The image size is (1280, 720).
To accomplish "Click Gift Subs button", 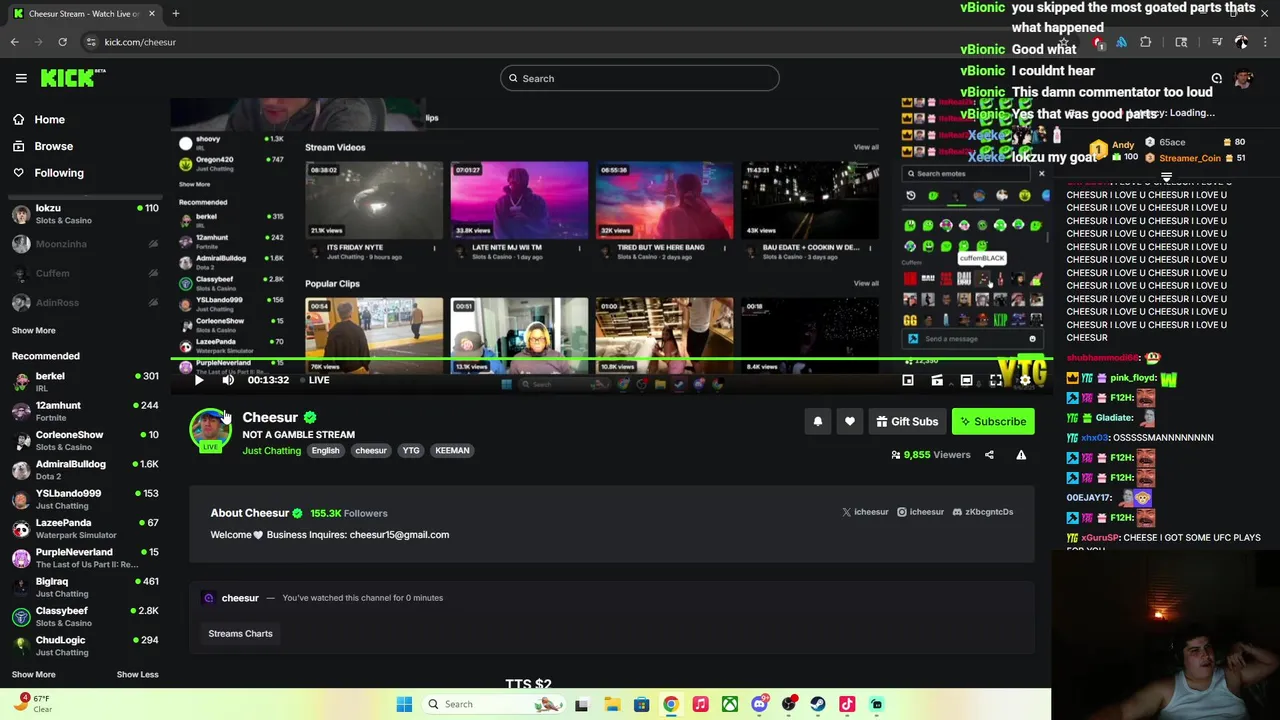I will coord(907,422).
